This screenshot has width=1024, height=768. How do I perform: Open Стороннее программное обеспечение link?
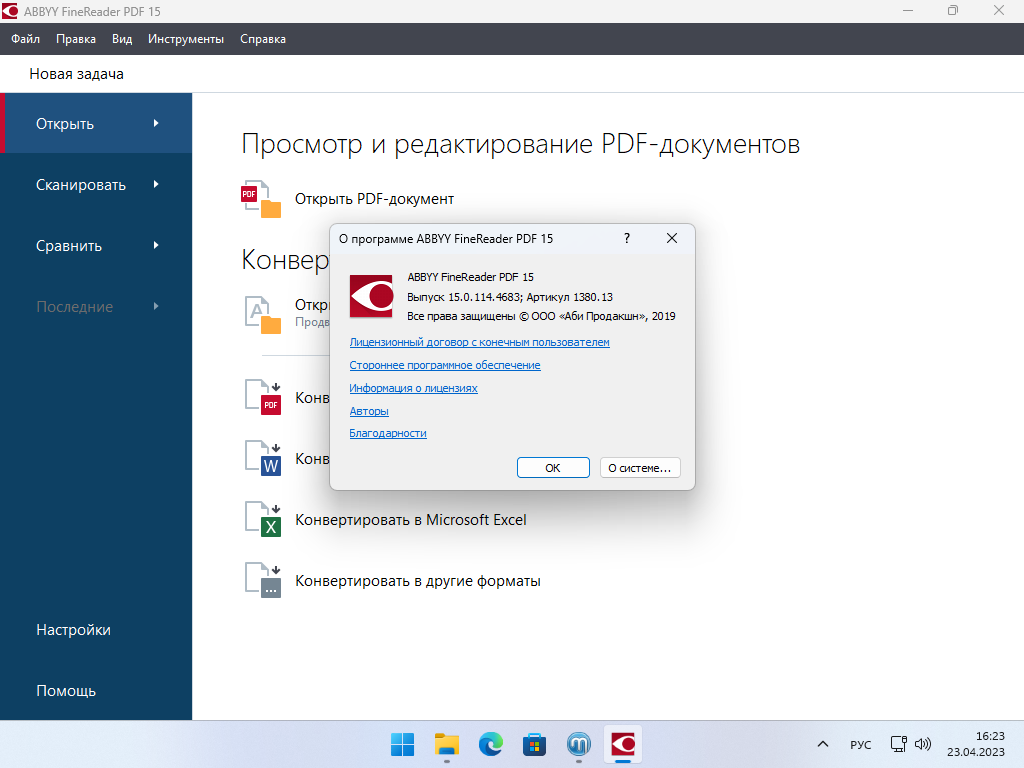[445, 365]
